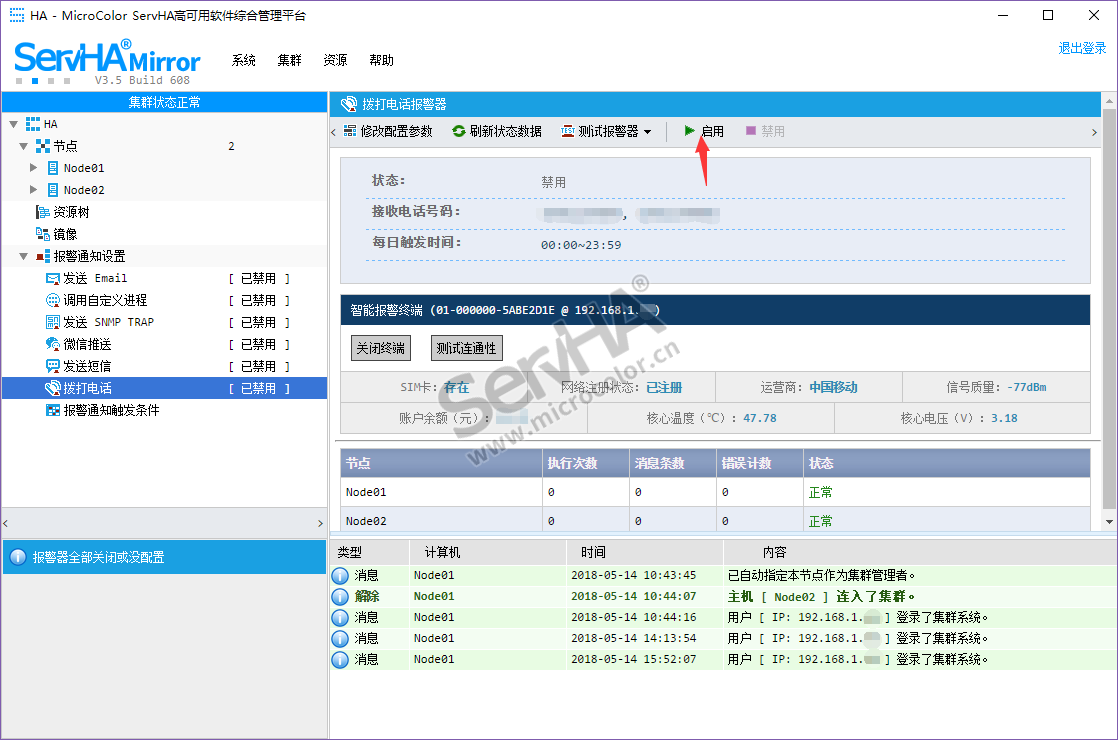Select 发送 Email alarm setting

pos(95,278)
